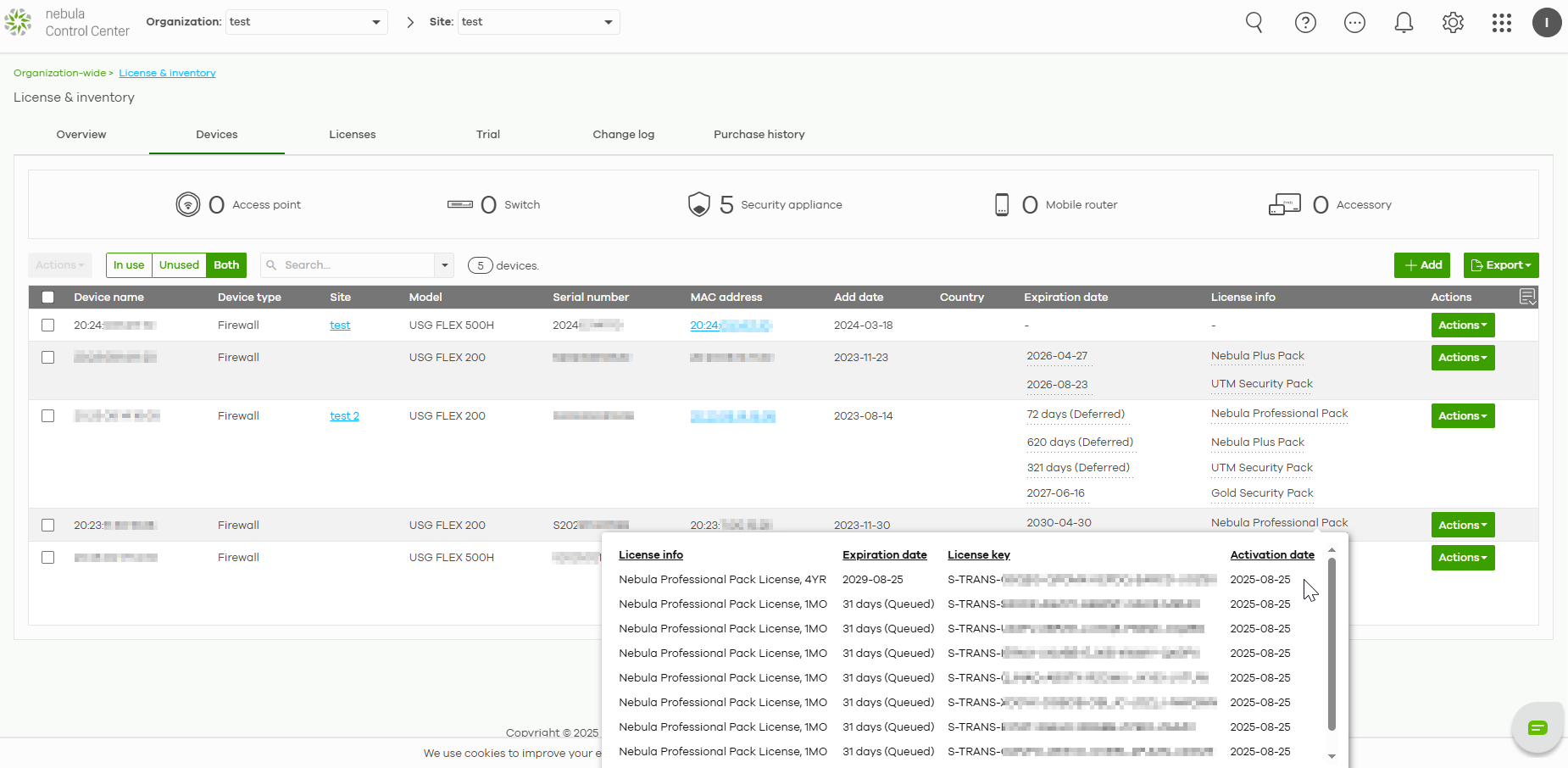Click the 2029-08-25 expiration date
Screen dimensions: 1568x768
[873, 580]
